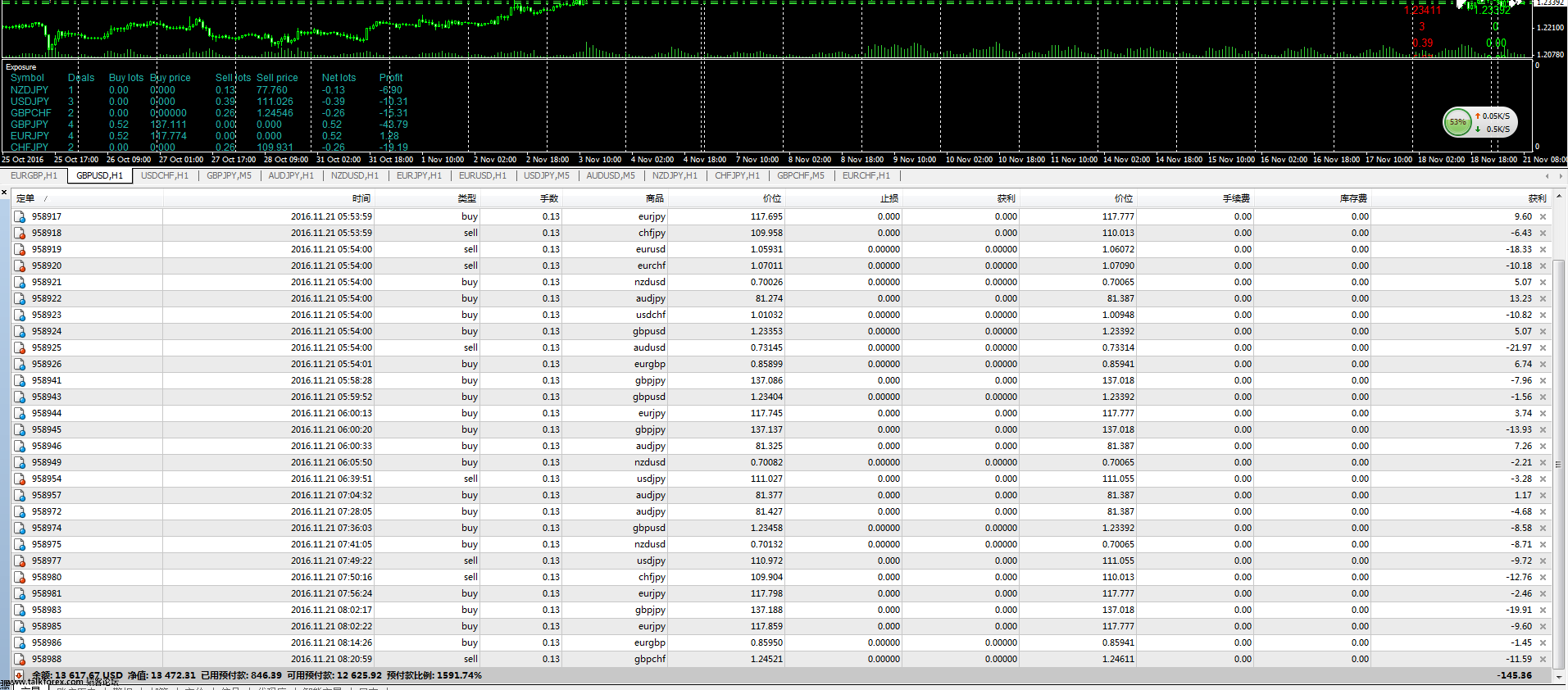Screen dimensions: 1568x690
Task: Switch to the EURGBP,H1 chart tab
Action: 34,176
